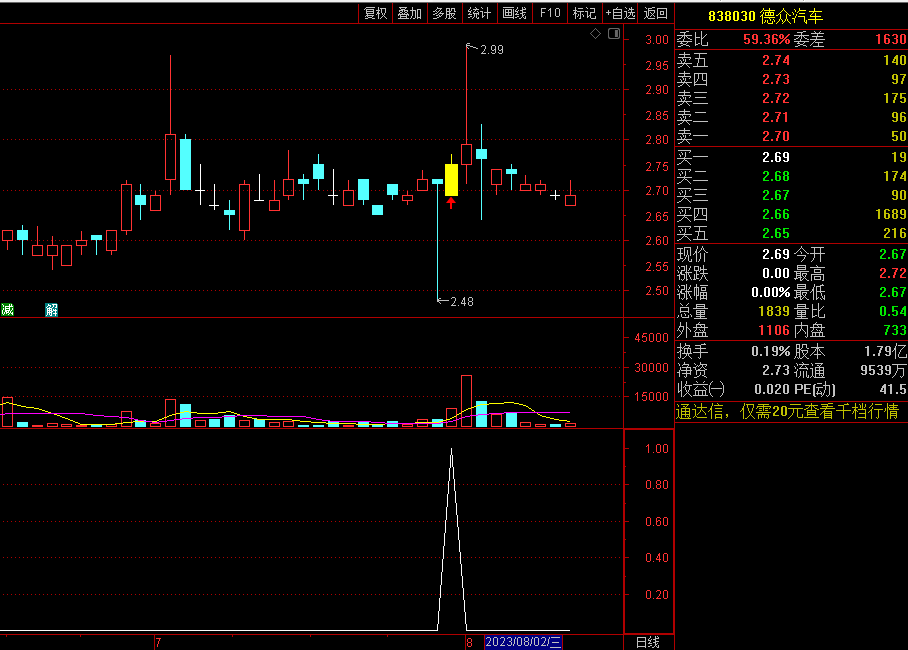This screenshot has height=650, width=908.
Task: Click the 复权 toolbar button
Action: 375,13
